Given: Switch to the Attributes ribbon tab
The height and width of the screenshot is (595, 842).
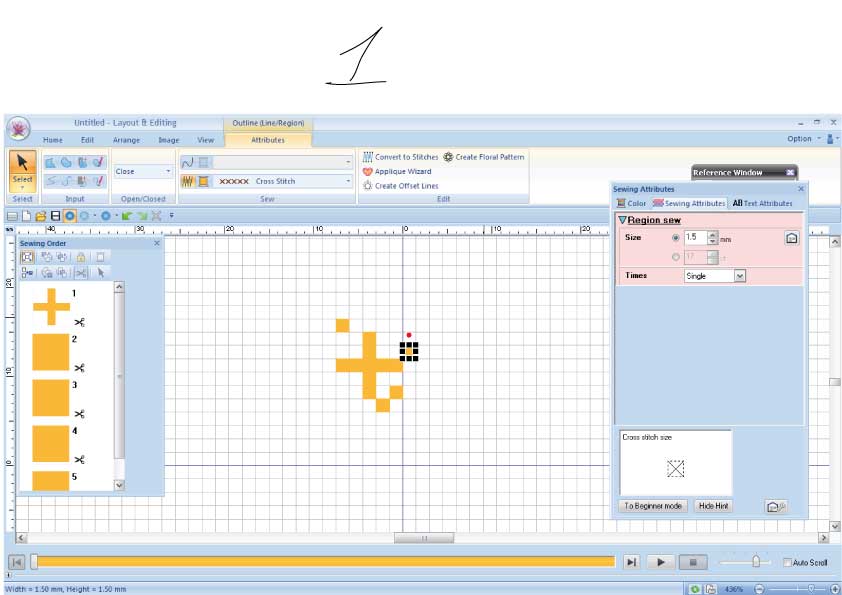Looking at the screenshot, I should click(x=268, y=140).
